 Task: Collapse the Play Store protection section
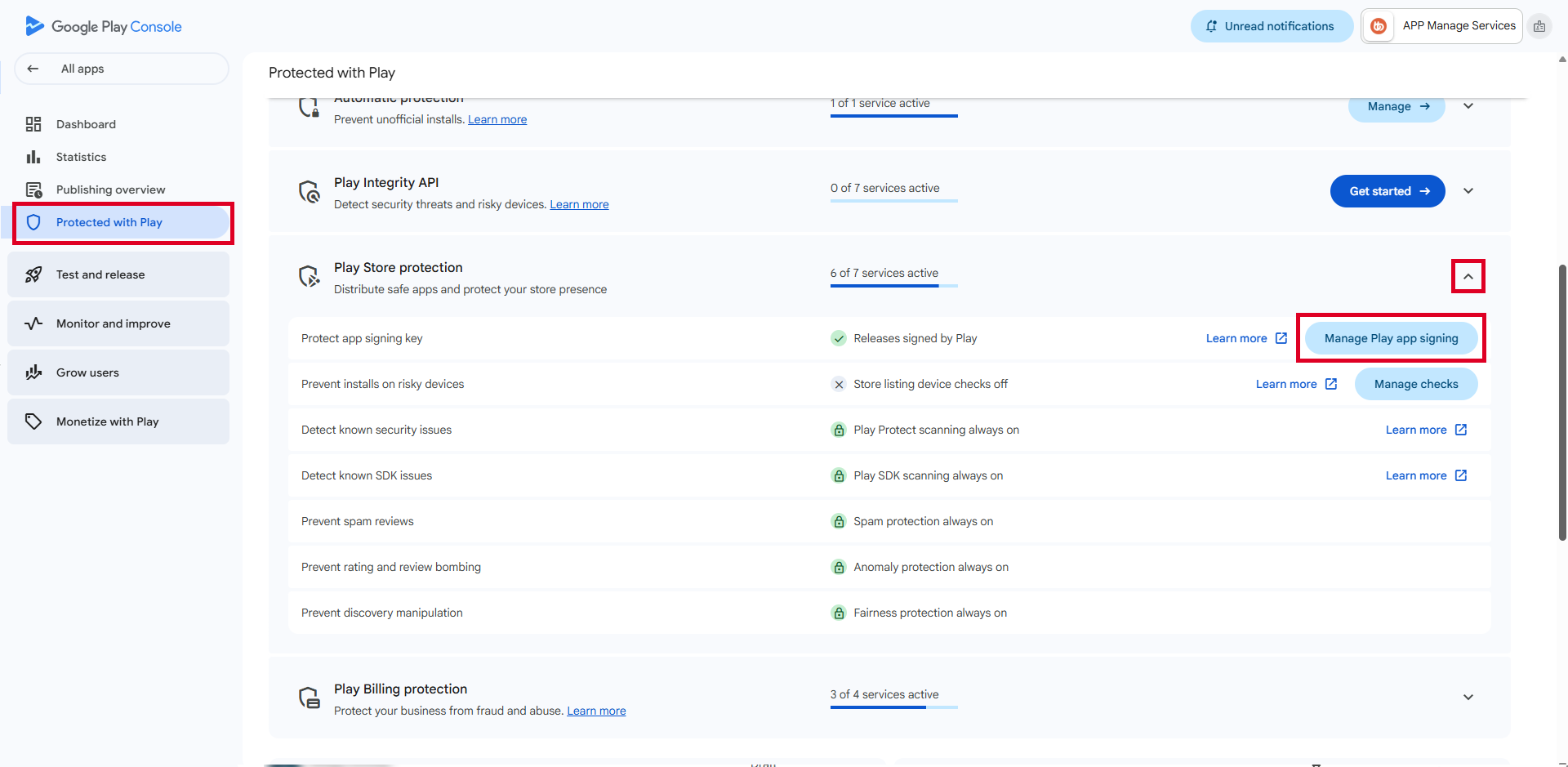pos(1468,276)
